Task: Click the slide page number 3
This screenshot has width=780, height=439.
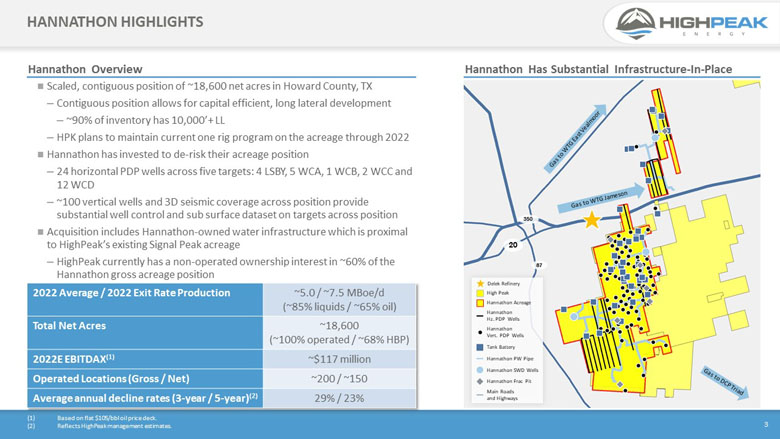Action: click(766, 424)
